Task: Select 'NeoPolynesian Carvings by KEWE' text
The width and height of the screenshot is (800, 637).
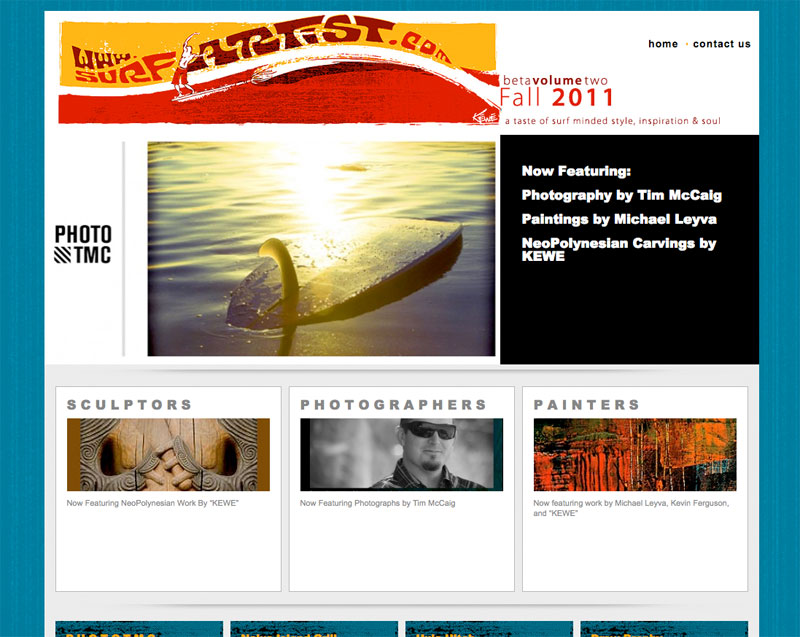Action: [x=619, y=249]
